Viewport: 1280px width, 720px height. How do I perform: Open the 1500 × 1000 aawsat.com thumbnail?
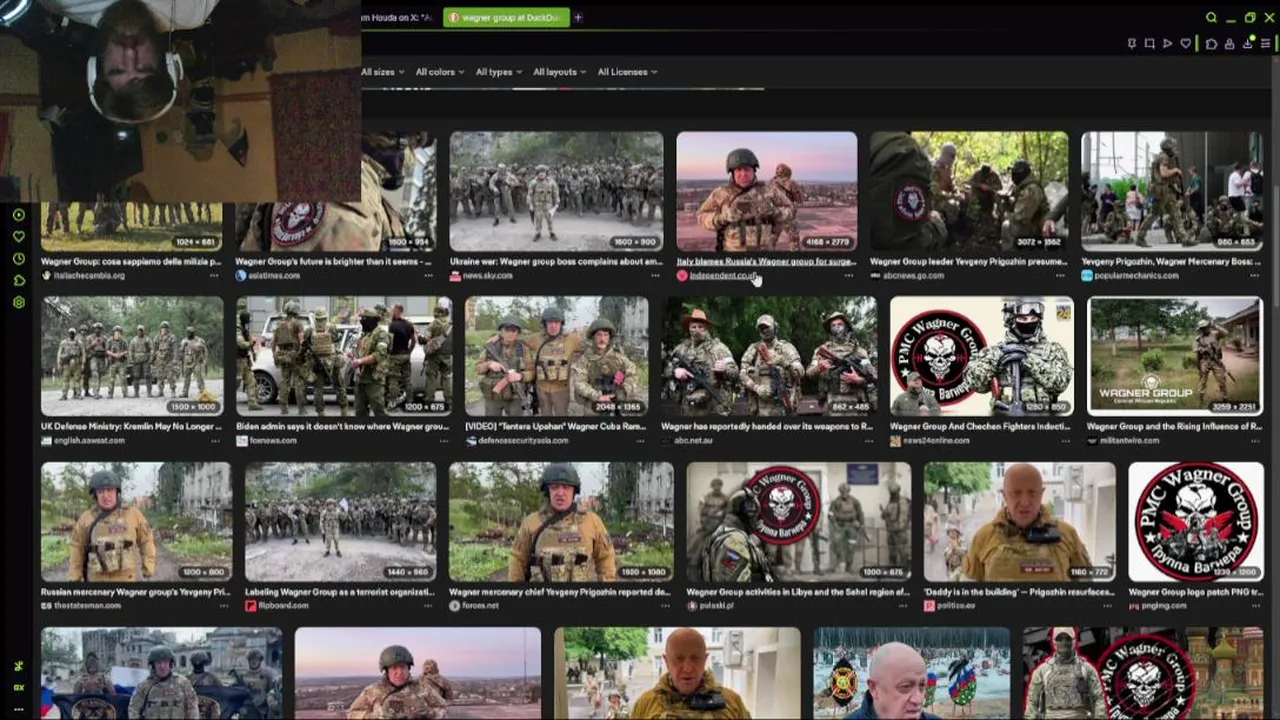pos(132,356)
